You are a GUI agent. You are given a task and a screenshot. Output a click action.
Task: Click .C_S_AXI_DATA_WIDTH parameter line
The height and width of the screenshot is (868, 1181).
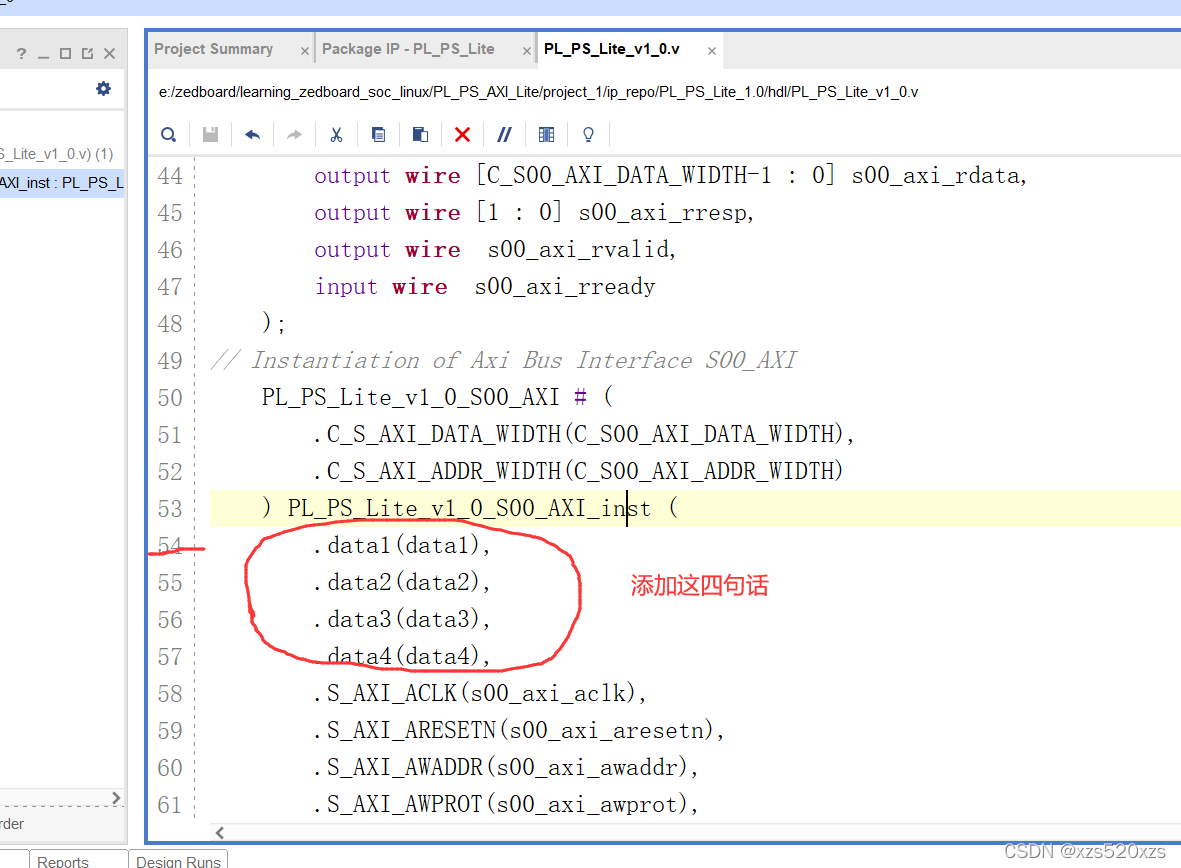[584, 435]
